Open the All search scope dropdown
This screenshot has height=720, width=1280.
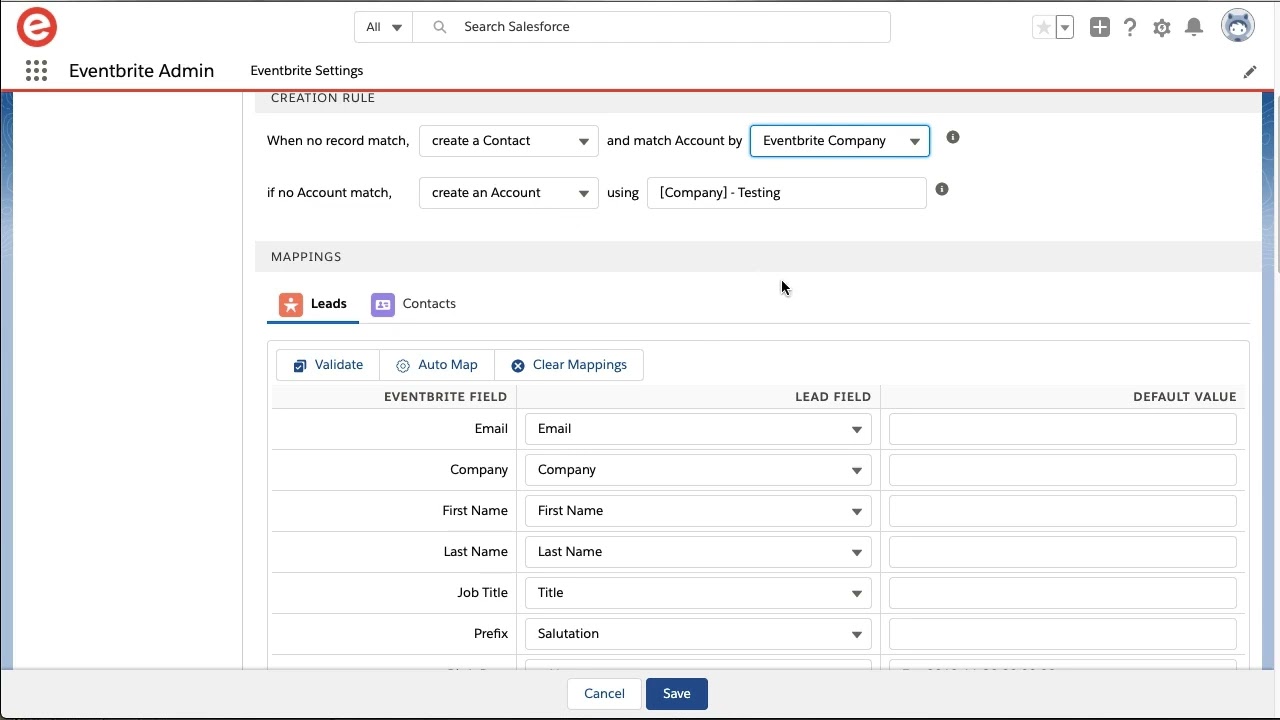[x=384, y=27]
